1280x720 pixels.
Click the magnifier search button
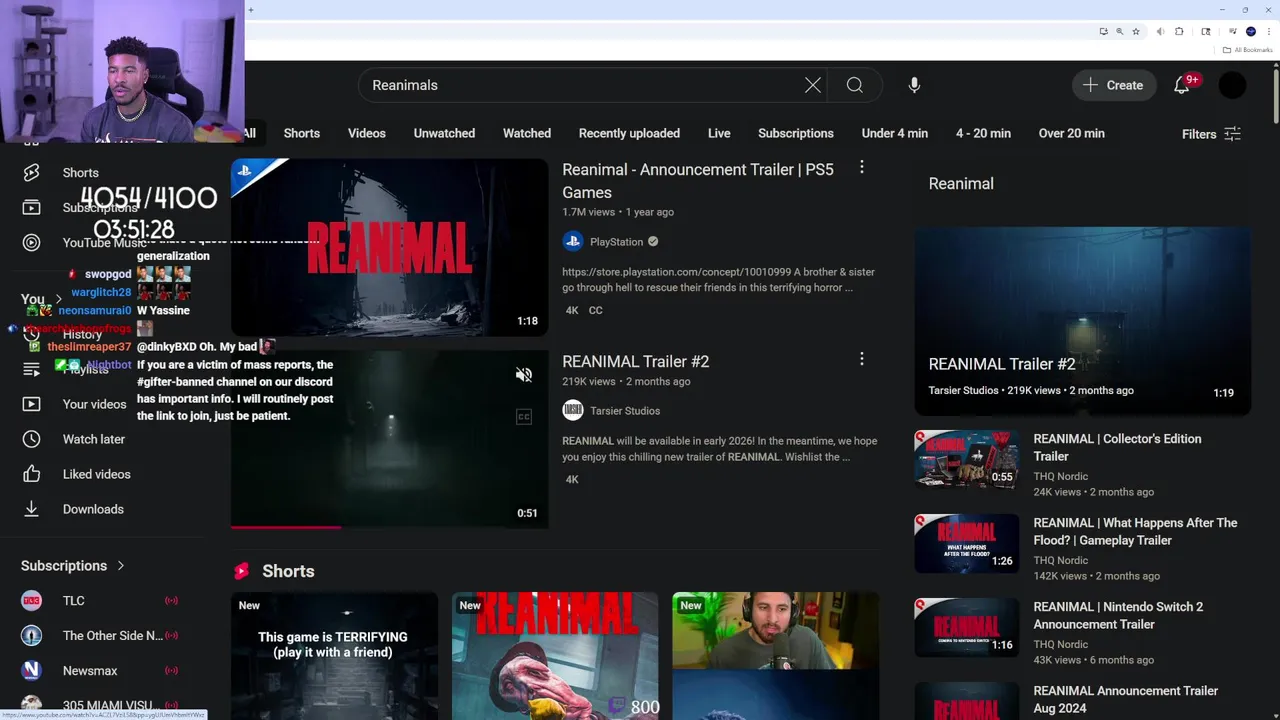tap(854, 85)
